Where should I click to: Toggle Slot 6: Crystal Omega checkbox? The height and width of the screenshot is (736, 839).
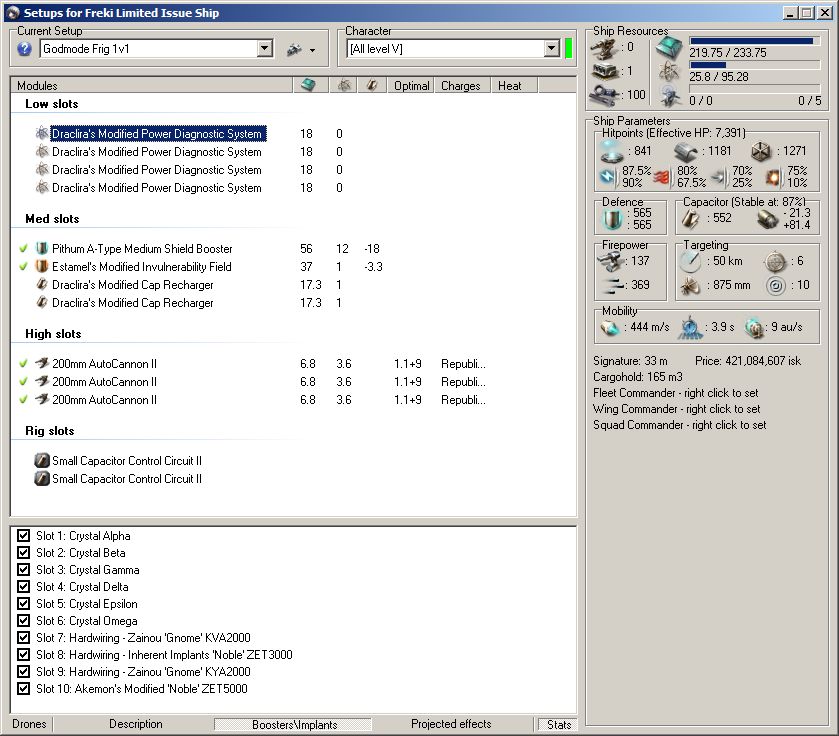pos(24,621)
